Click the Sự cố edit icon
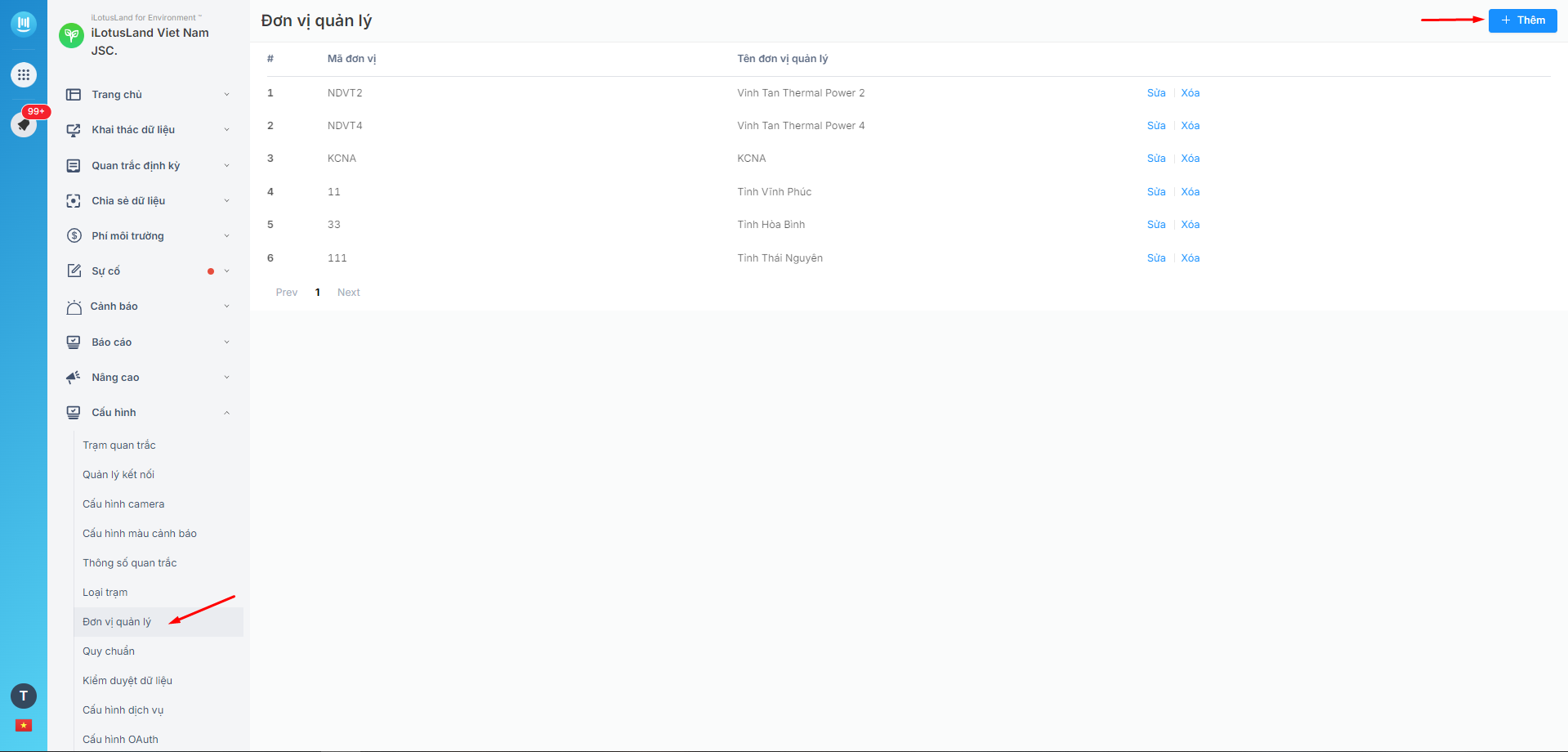Viewport: 1568px width, 752px height. (x=74, y=271)
